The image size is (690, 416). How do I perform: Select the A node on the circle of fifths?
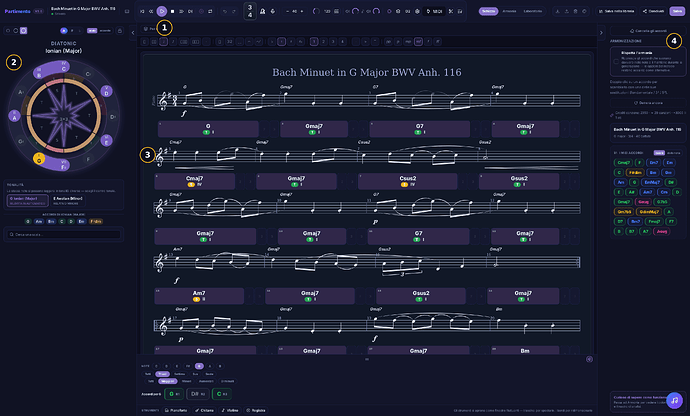15,116
